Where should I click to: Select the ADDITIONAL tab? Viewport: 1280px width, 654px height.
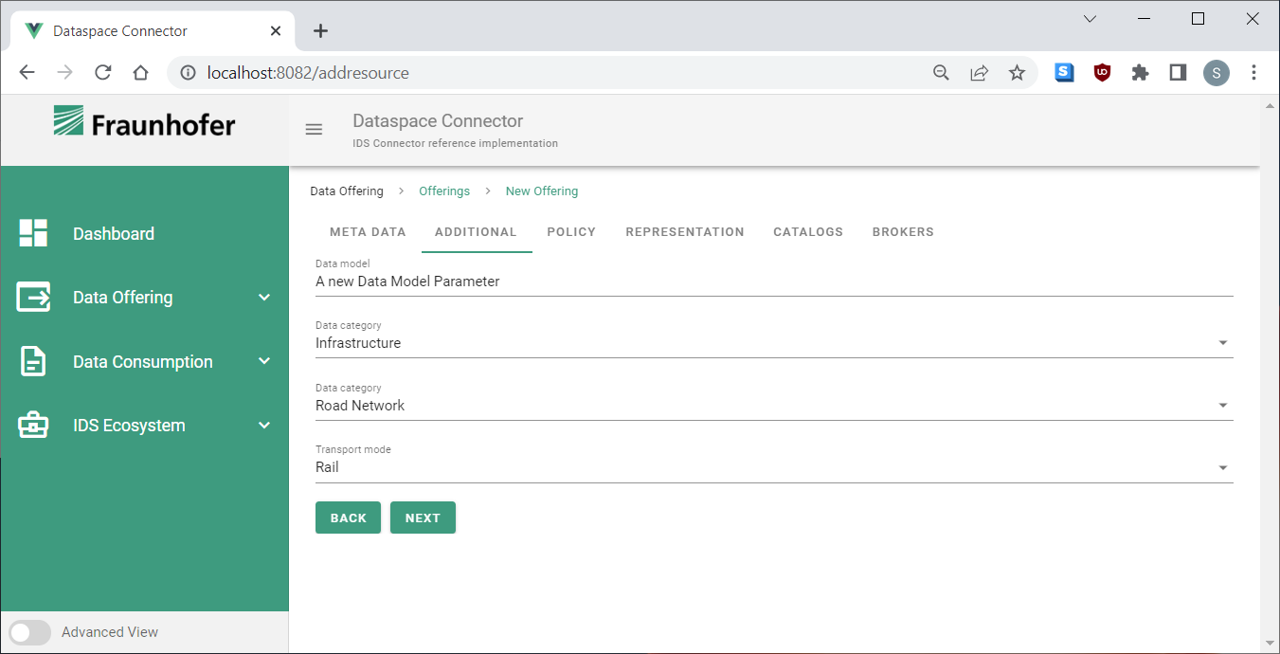tap(476, 232)
